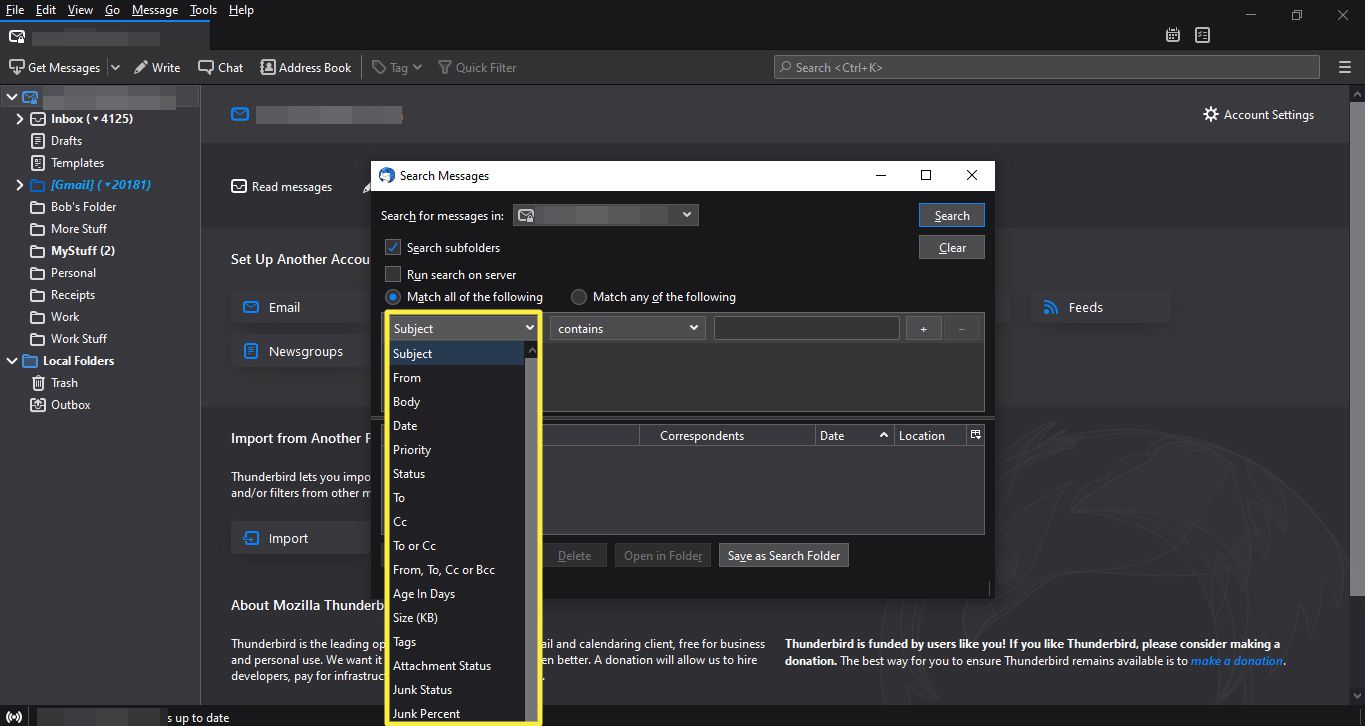Image resolution: width=1365 pixels, height=726 pixels.
Task: Click the Clear button
Action: (x=952, y=248)
